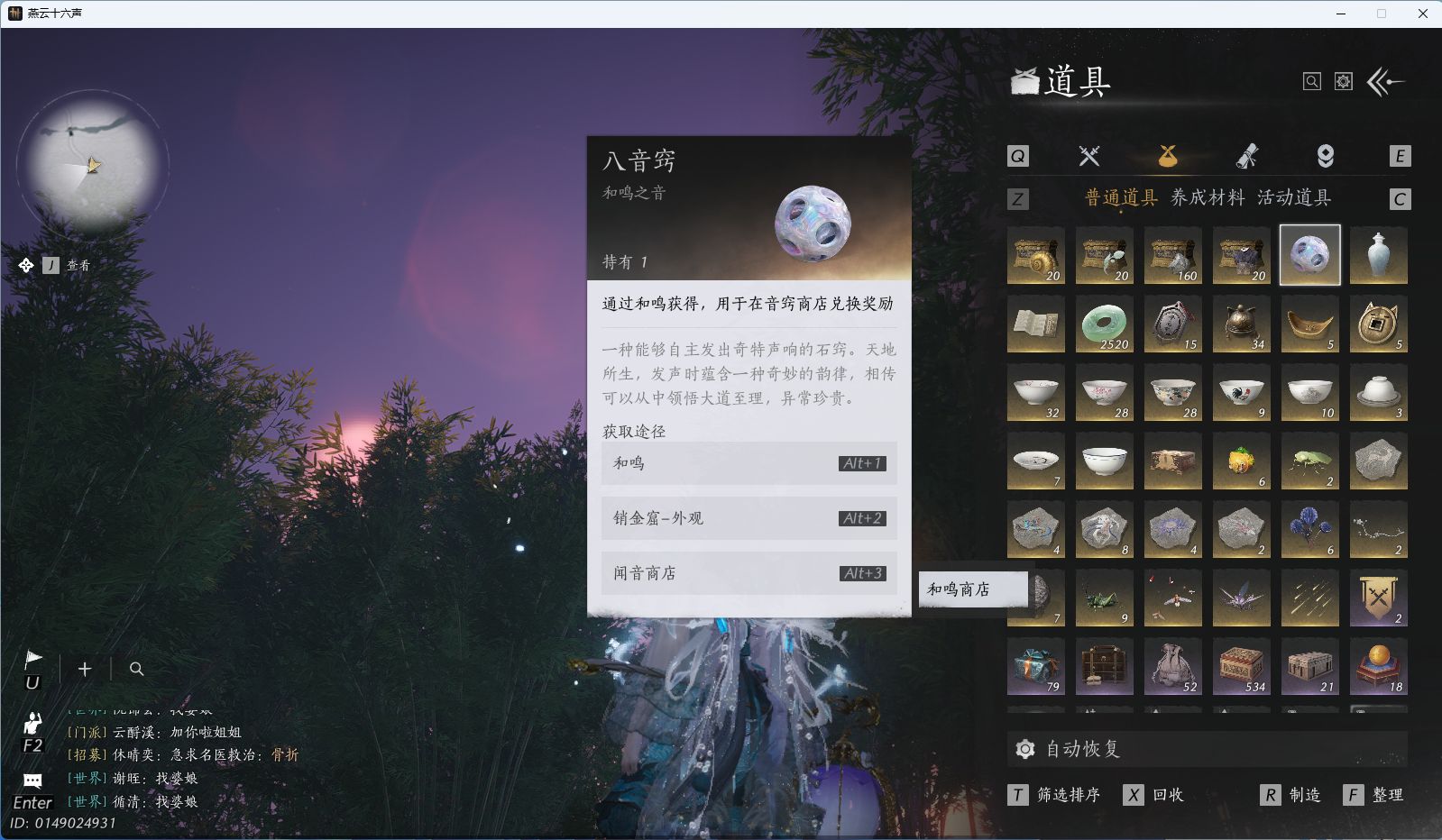Click the 云醉溪 sect chat message

(154, 733)
